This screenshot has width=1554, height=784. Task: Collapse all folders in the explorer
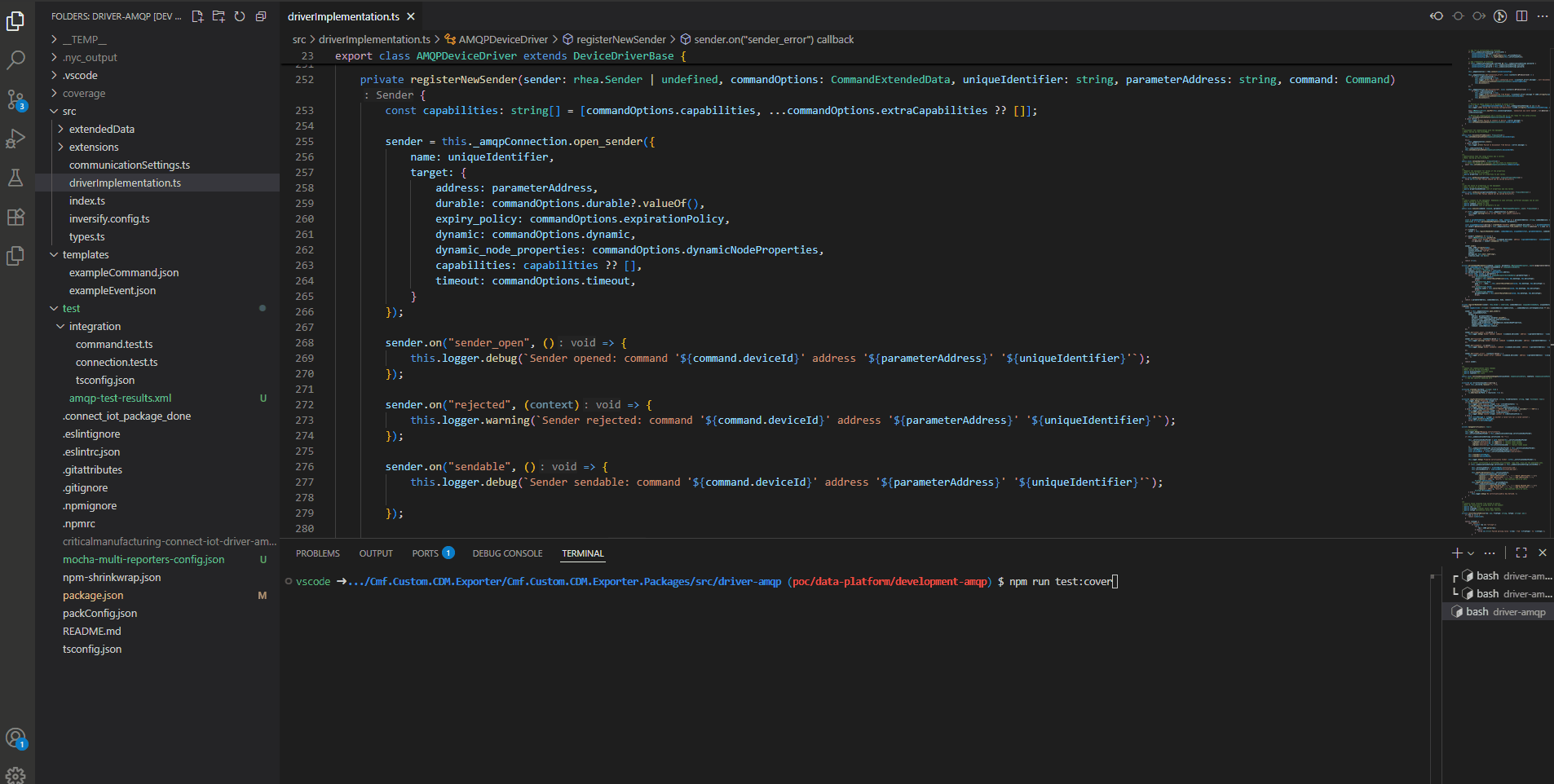(261, 16)
